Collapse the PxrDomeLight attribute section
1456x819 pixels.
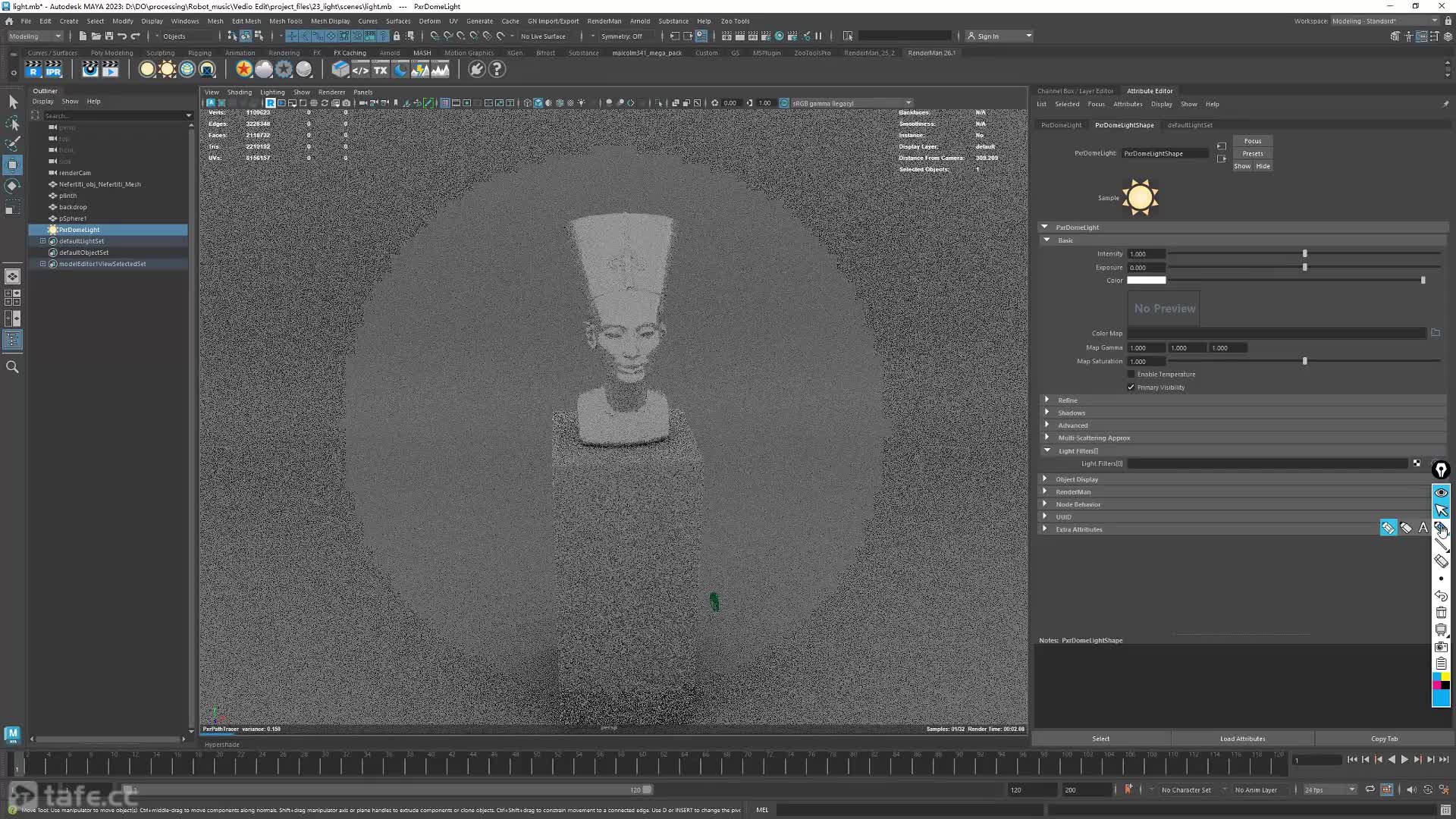[x=1045, y=227]
